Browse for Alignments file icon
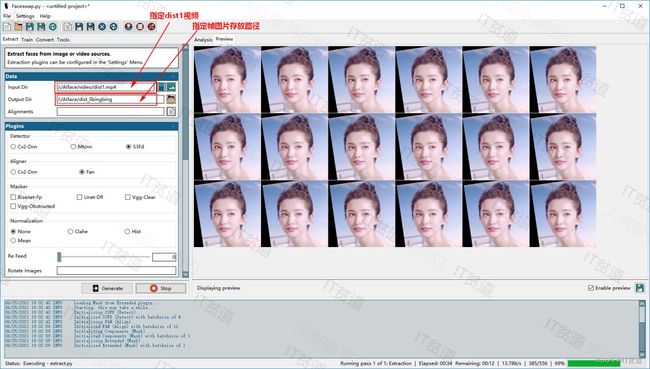This screenshot has height=369, width=650. pos(171,112)
